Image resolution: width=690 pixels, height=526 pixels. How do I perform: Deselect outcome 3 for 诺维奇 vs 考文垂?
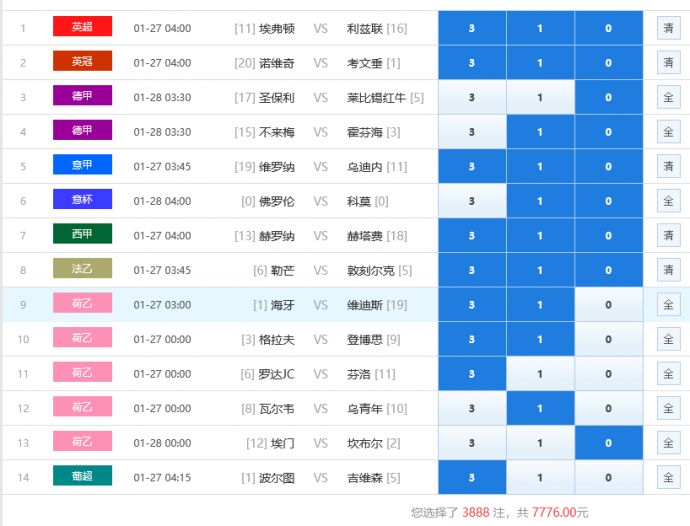(472, 63)
